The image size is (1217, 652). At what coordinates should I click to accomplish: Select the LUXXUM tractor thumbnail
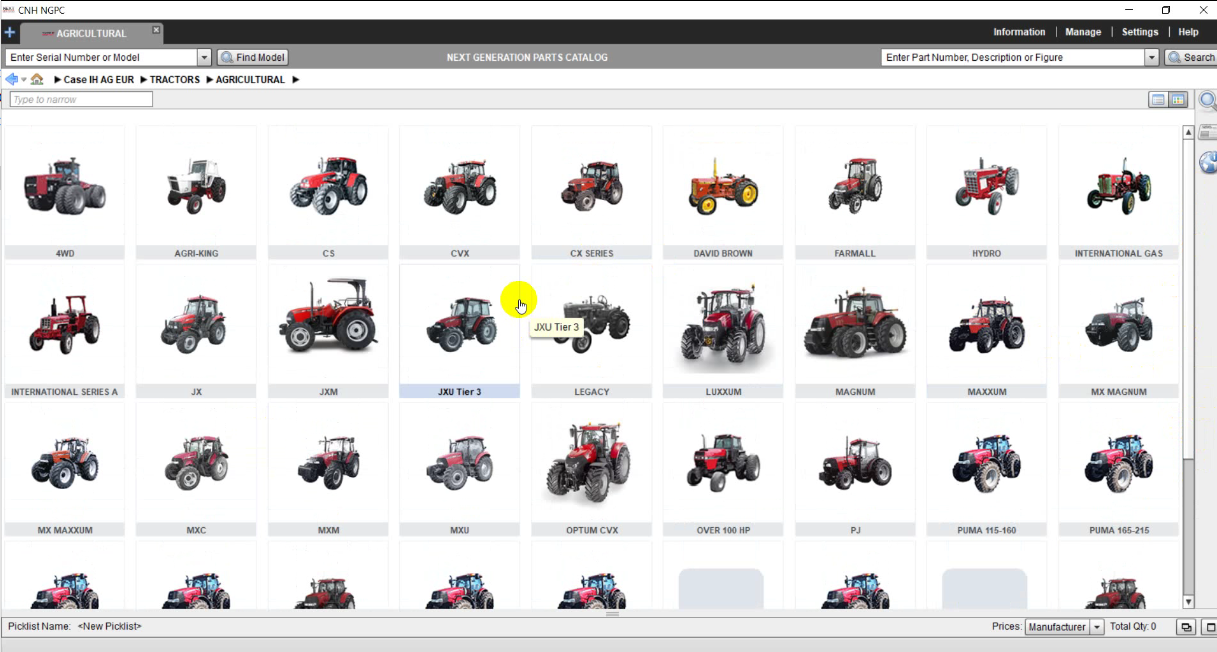point(723,331)
